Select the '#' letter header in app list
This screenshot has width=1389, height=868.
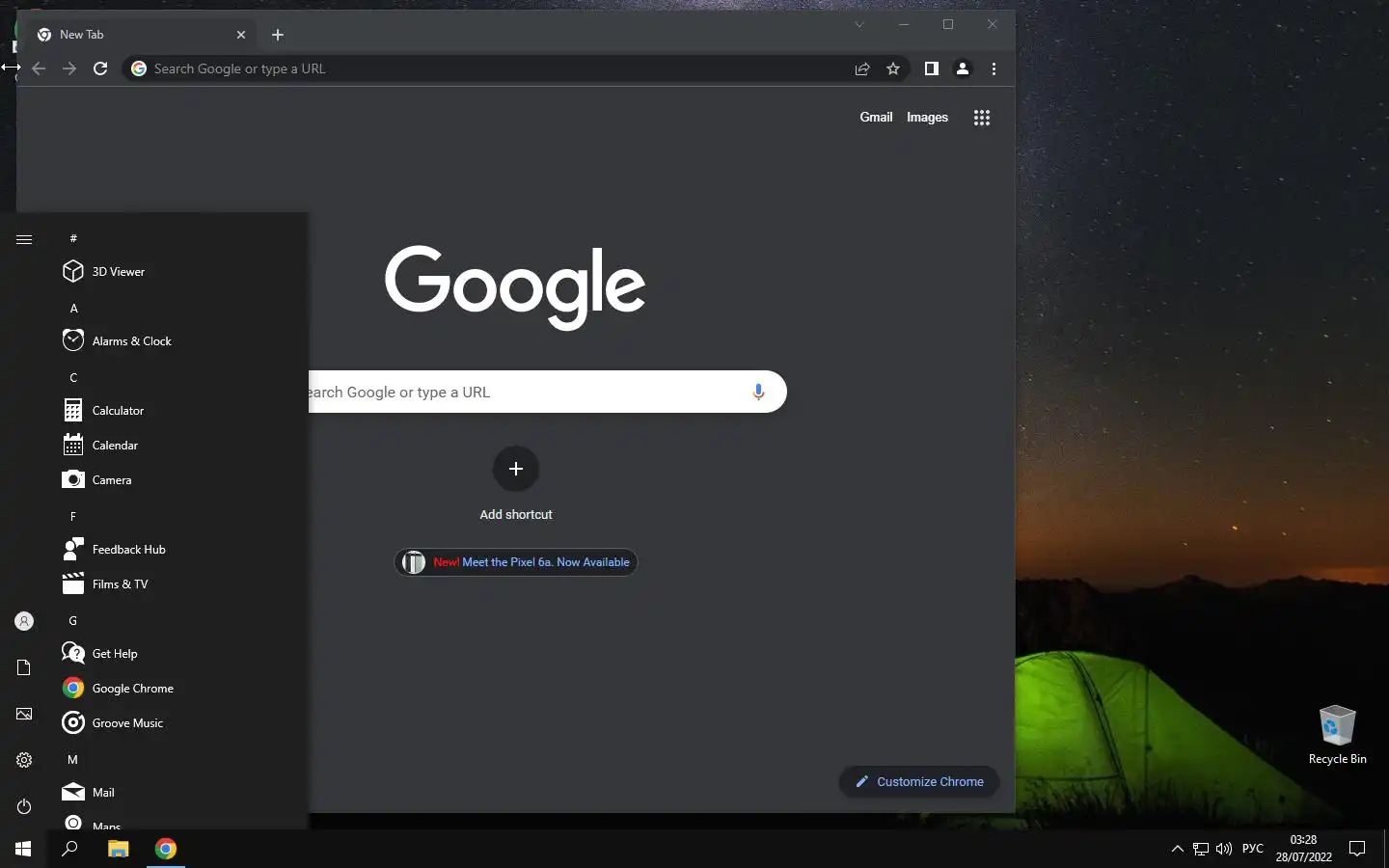click(x=73, y=238)
